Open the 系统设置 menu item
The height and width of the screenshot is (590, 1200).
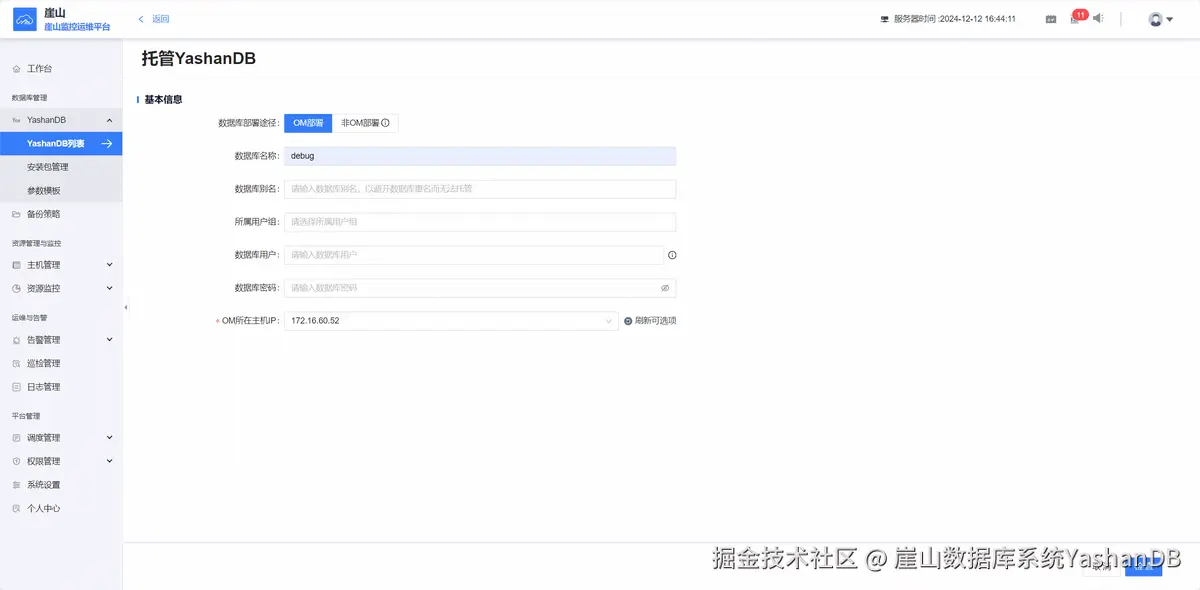click(61, 485)
